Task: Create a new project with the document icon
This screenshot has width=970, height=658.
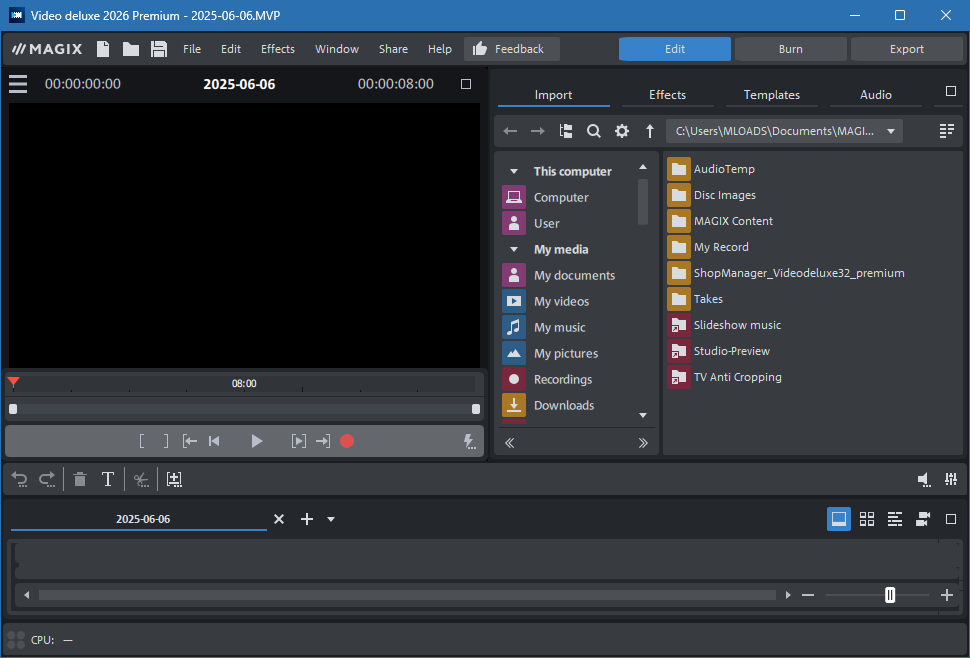Action: (103, 49)
